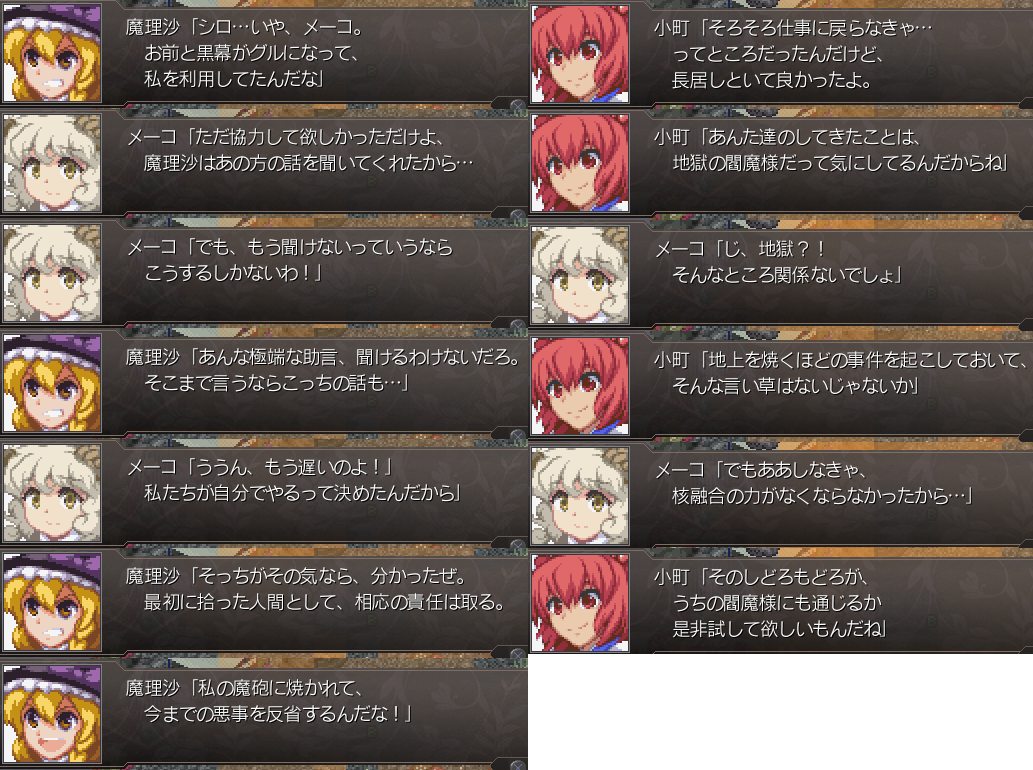Select Meeko's portrait next to 'ううん、もう遅いのよ'
Image resolution: width=1033 pixels, height=770 pixels.
tap(52, 493)
